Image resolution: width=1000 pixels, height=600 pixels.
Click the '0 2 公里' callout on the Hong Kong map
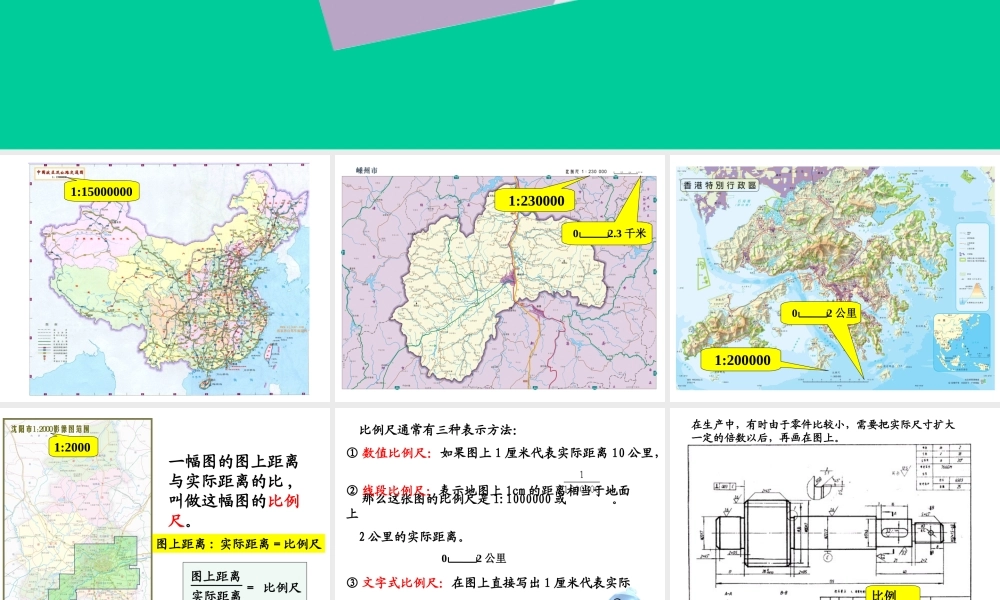point(823,313)
